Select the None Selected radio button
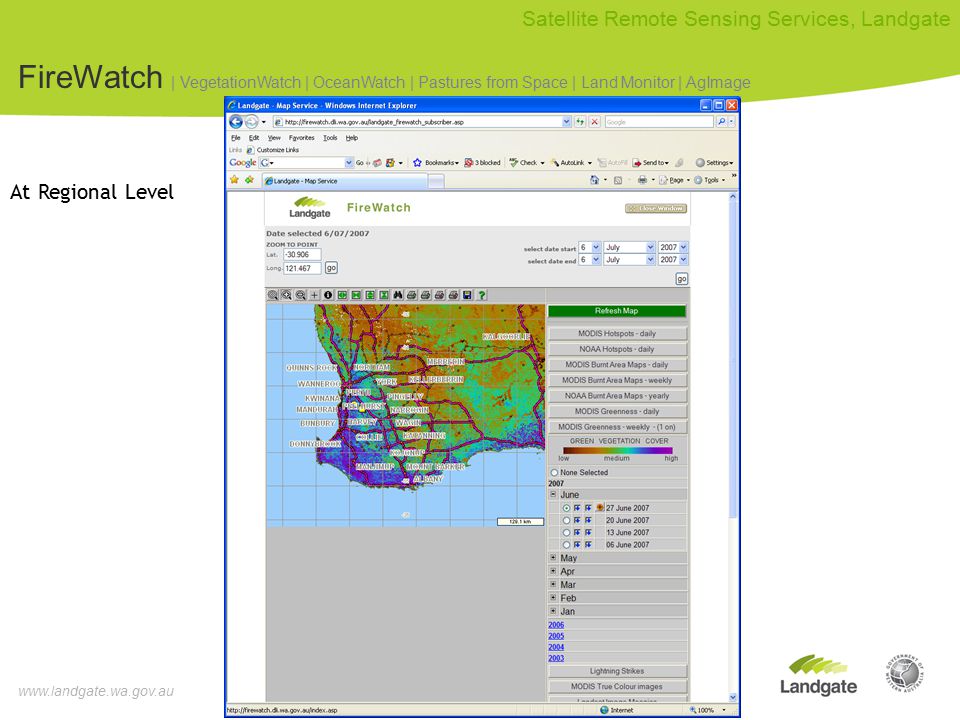 554,473
